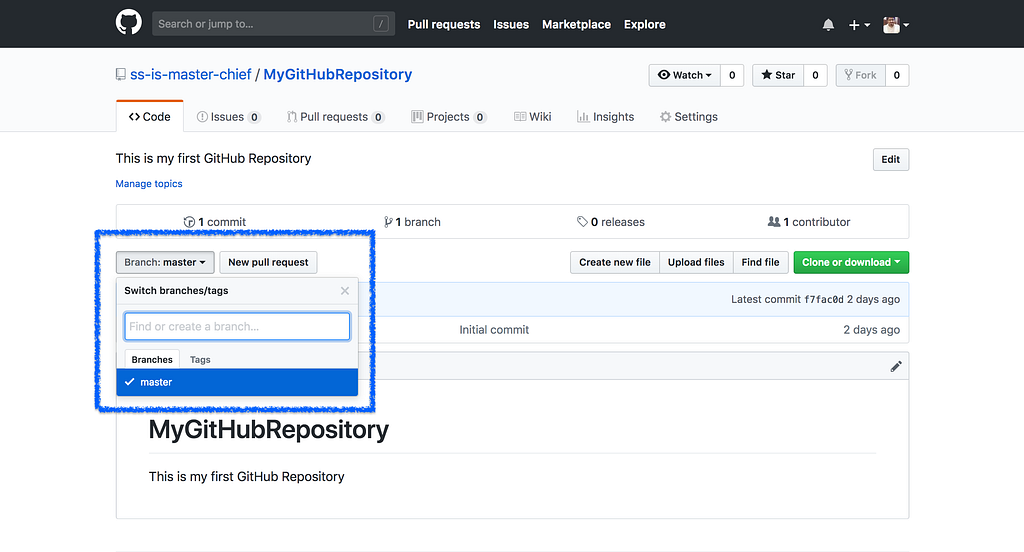Select the master branch entry
Viewport: 1024px width, 552px height.
(x=237, y=382)
